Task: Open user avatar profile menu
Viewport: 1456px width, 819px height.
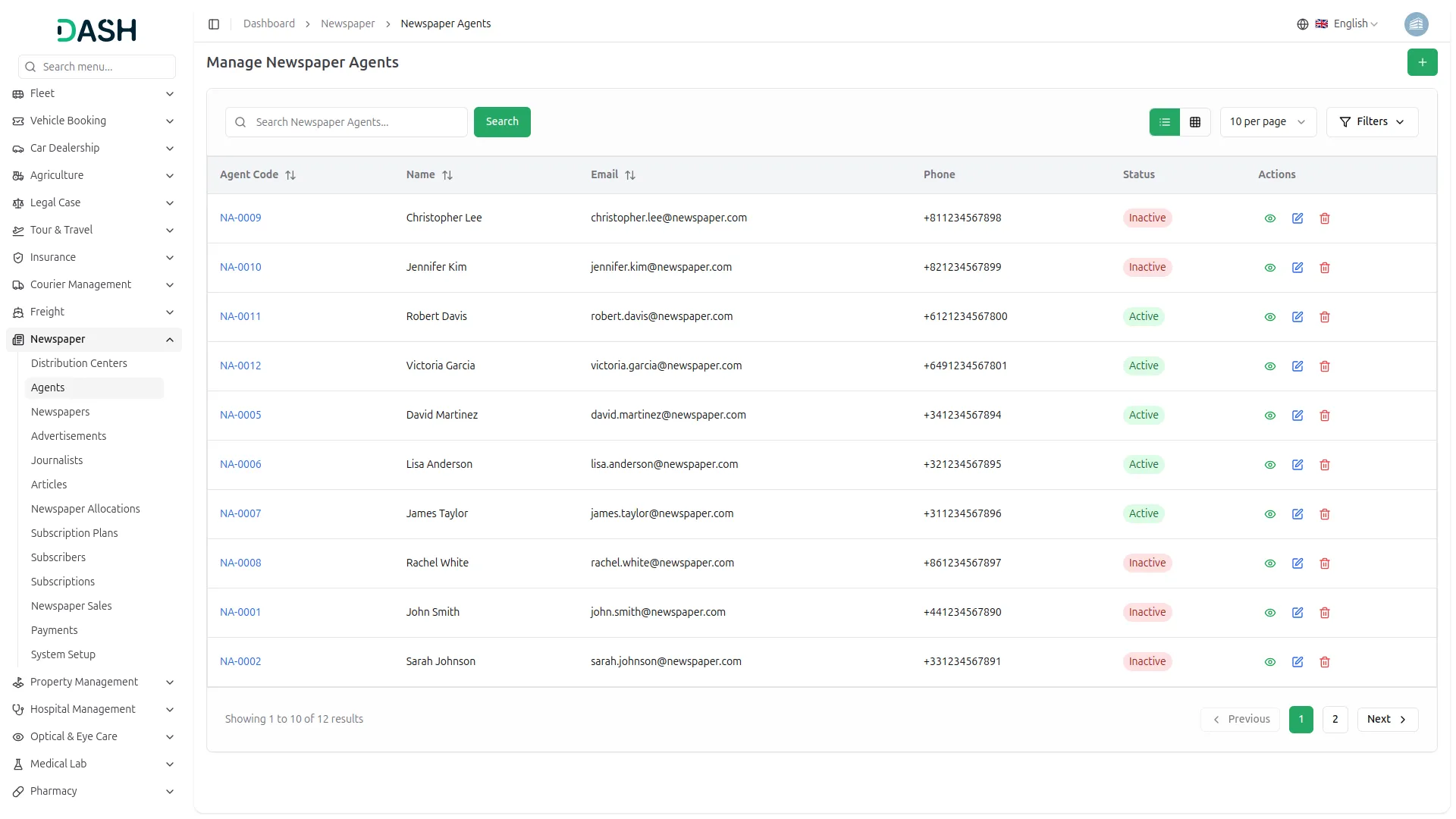Action: pyautogui.click(x=1416, y=24)
